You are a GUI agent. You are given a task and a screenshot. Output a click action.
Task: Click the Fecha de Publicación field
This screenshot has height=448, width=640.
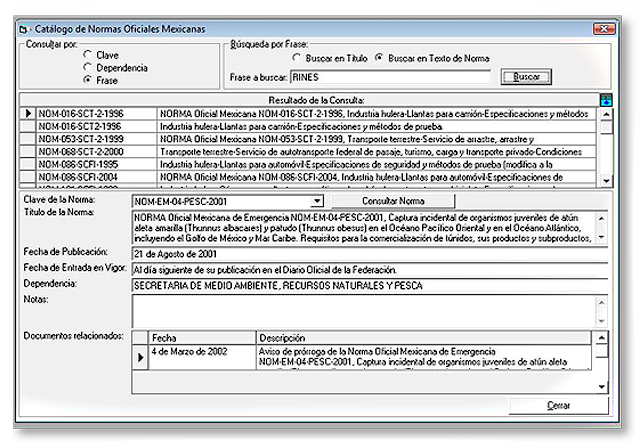370,254
